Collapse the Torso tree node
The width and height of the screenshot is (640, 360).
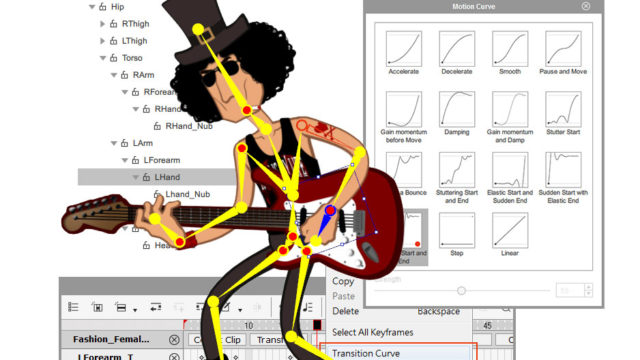click(x=103, y=58)
